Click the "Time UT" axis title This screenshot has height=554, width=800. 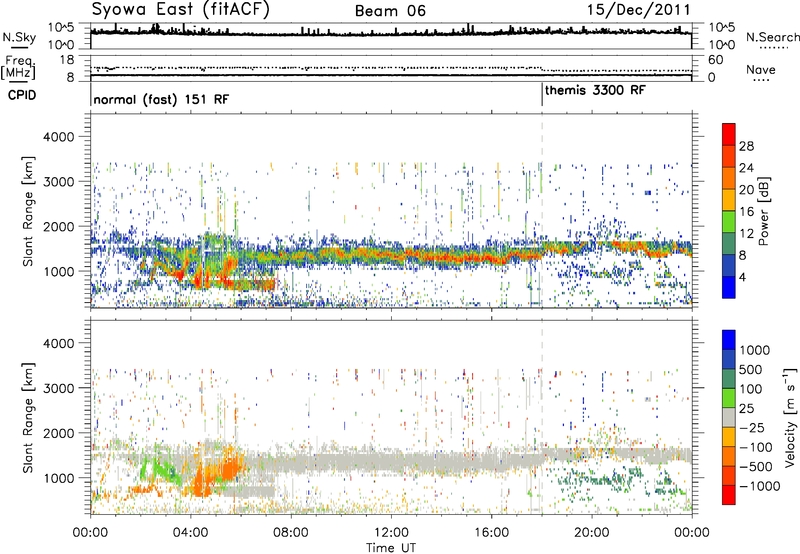pos(391,548)
